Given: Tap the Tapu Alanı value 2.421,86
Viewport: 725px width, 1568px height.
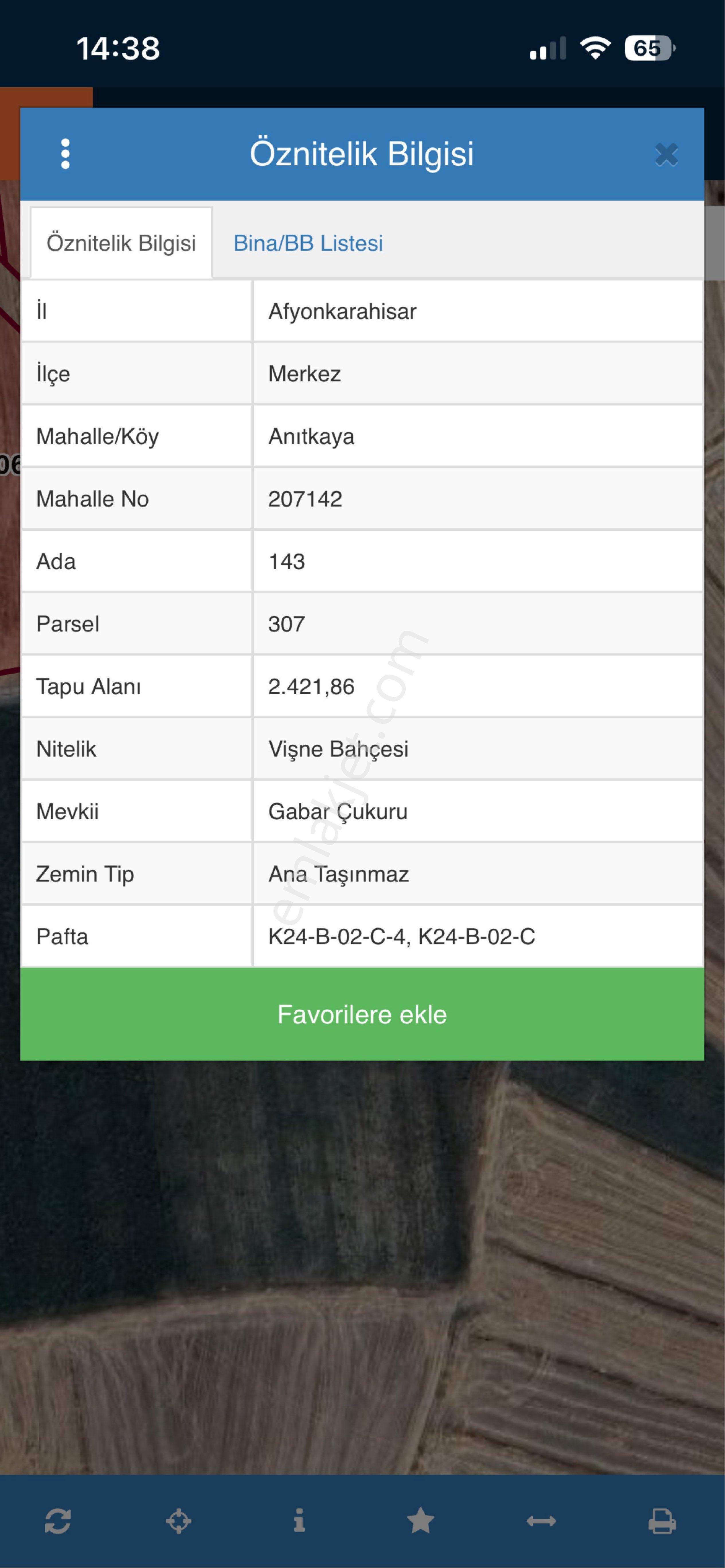Looking at the screenshot, I should [311, 687].
